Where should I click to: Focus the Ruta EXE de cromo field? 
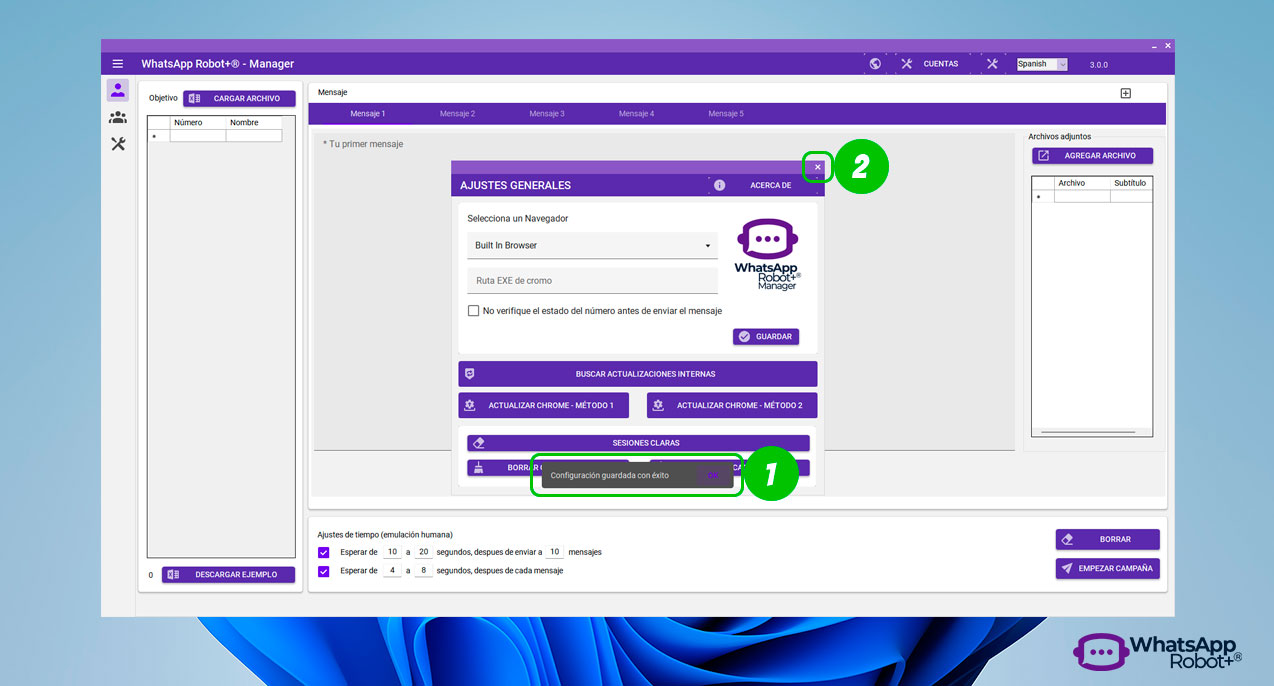click(x=592, y=281)
